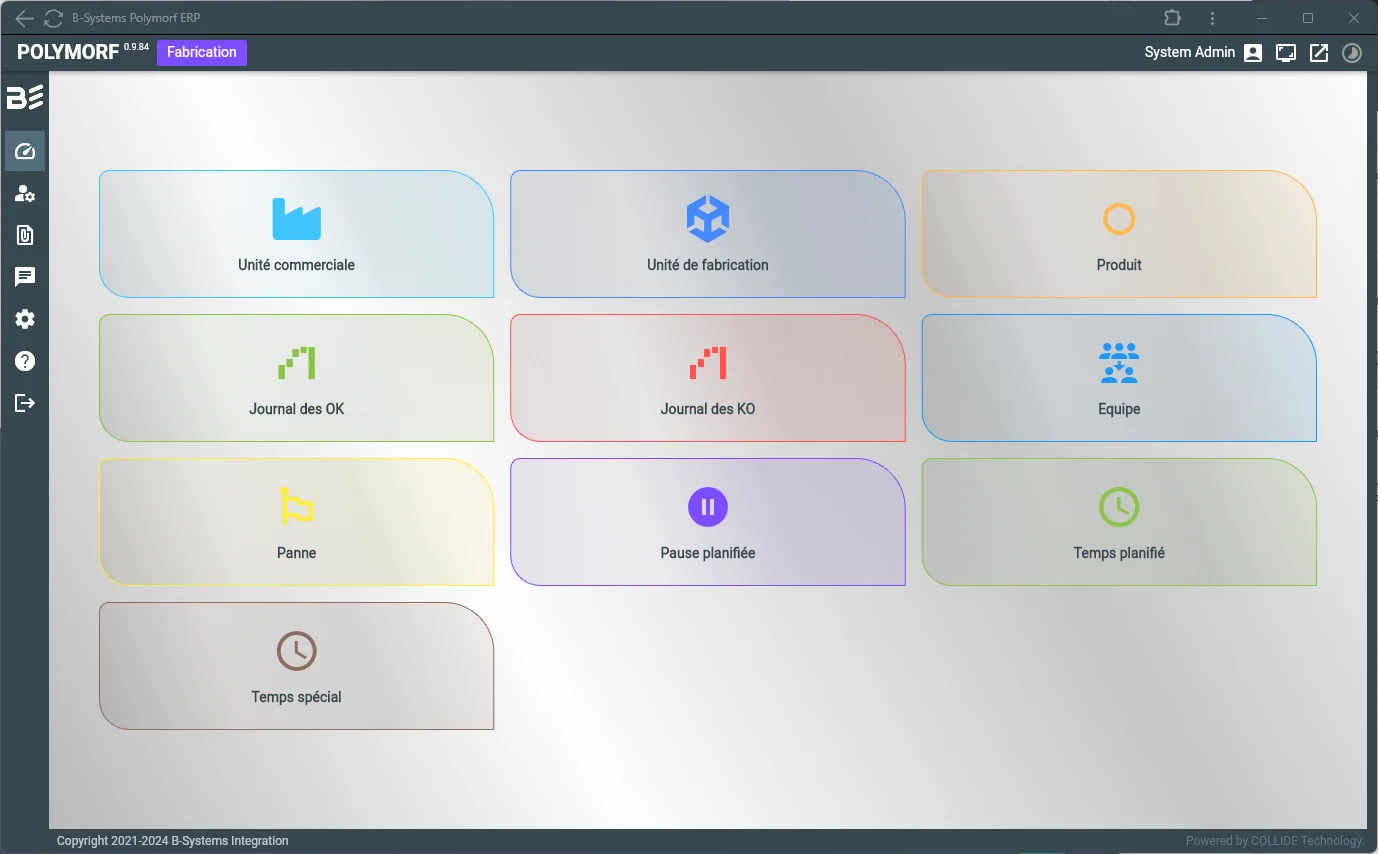Toggle the dark theme icon in header
This screenshot has width=1378, height=854.
click(x=1352, y=53)
